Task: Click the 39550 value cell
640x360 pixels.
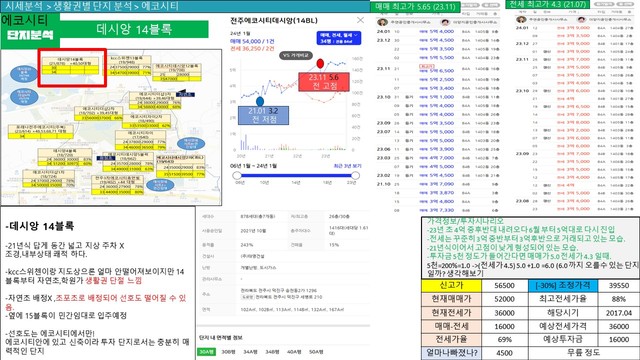Action: (618, 285)
